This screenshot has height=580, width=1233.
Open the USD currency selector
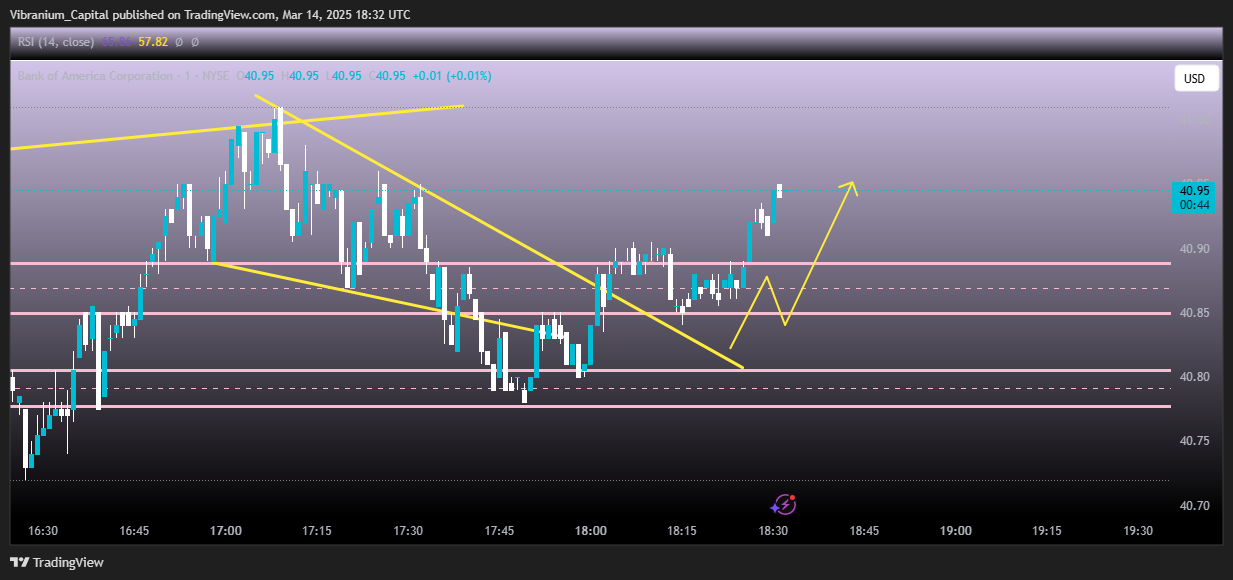(x=1195, y=79)
